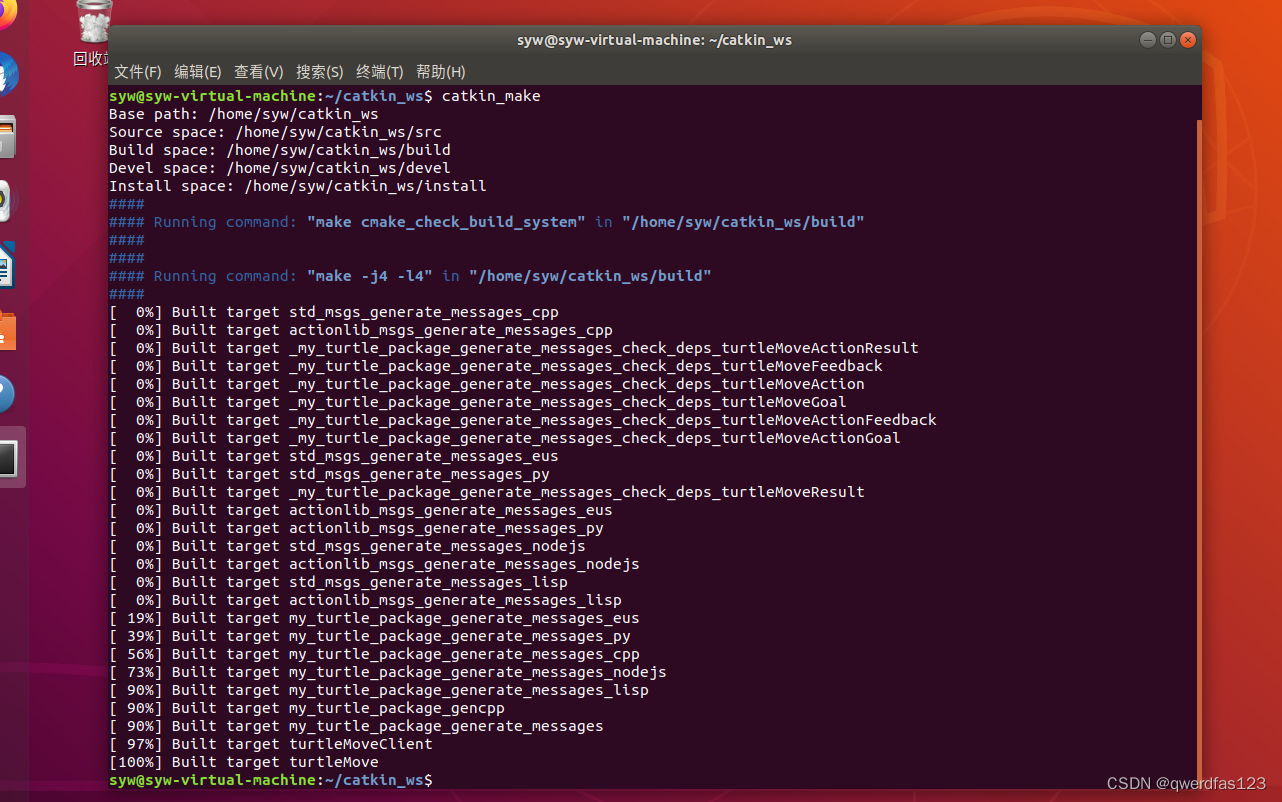Screen dimensions: 1282x802
Task: Open Ubuntu Software from the dock
Action: (6, 330)
